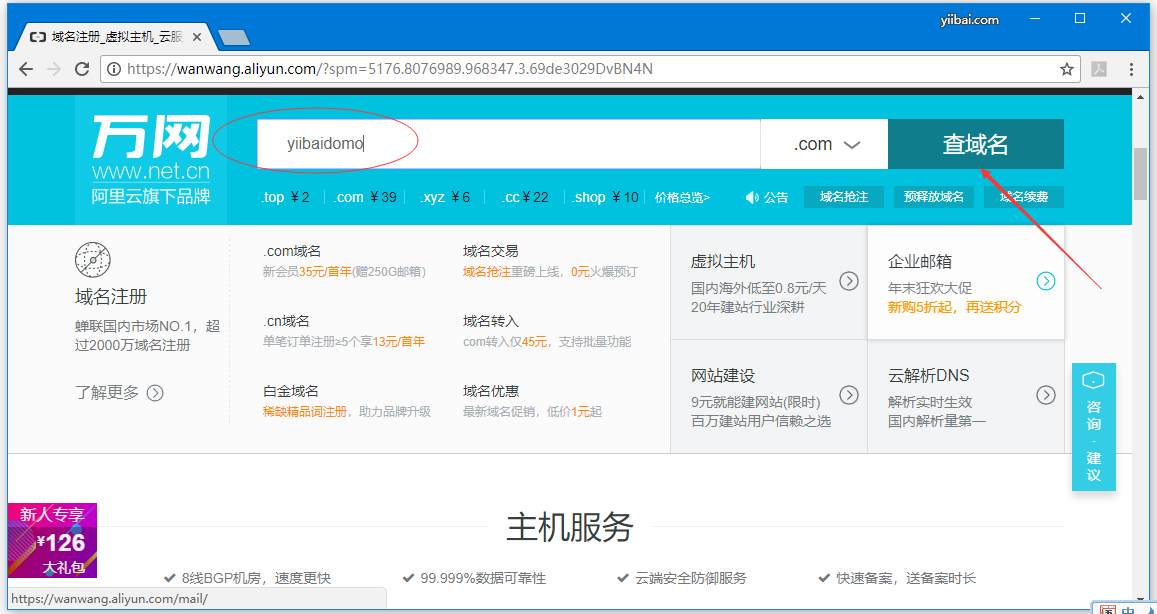1157x614 pixels.
Task: Click arrow icon next to 云解析DNS
Action: point(1045,395)
